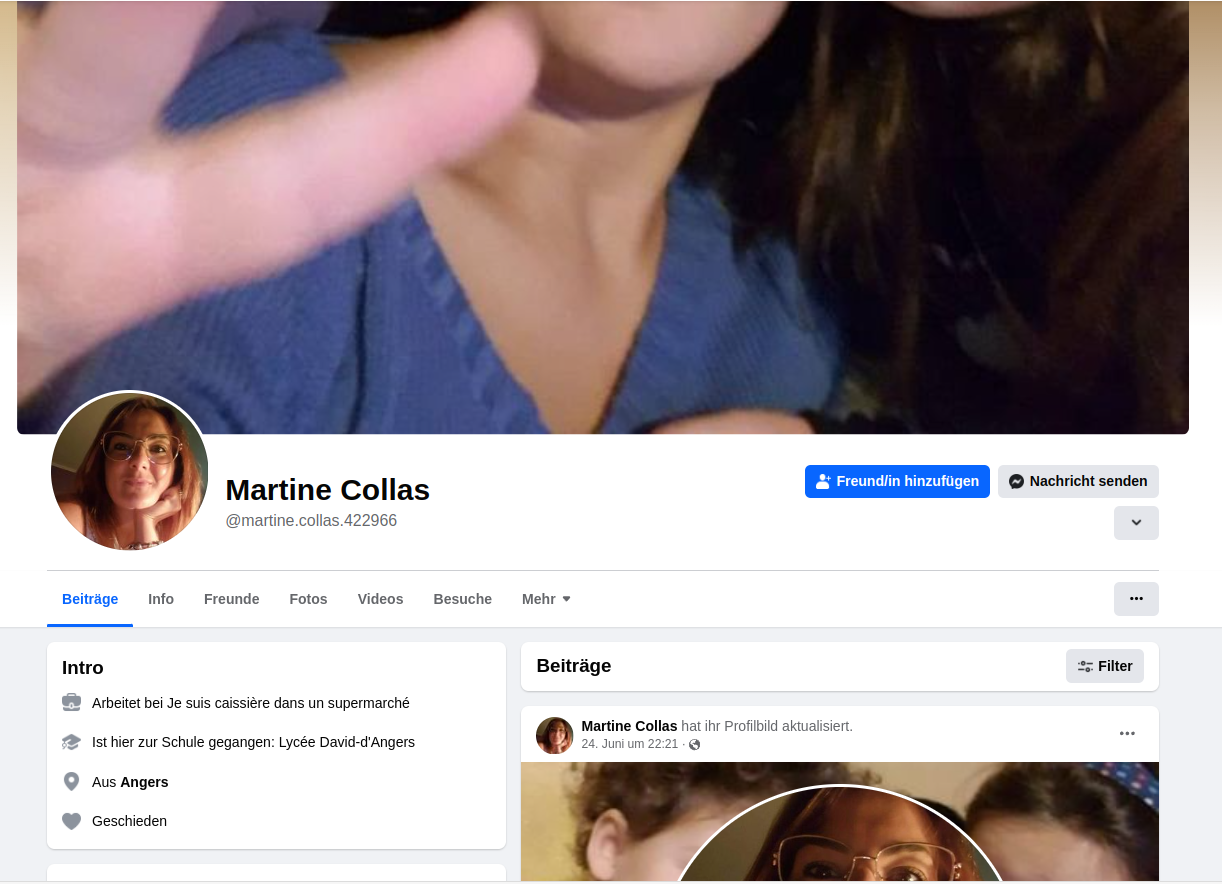This screenshot has width=1222, height=884.
Task: Click the location pin icon beside Angers
Action: tap(71, 782)
